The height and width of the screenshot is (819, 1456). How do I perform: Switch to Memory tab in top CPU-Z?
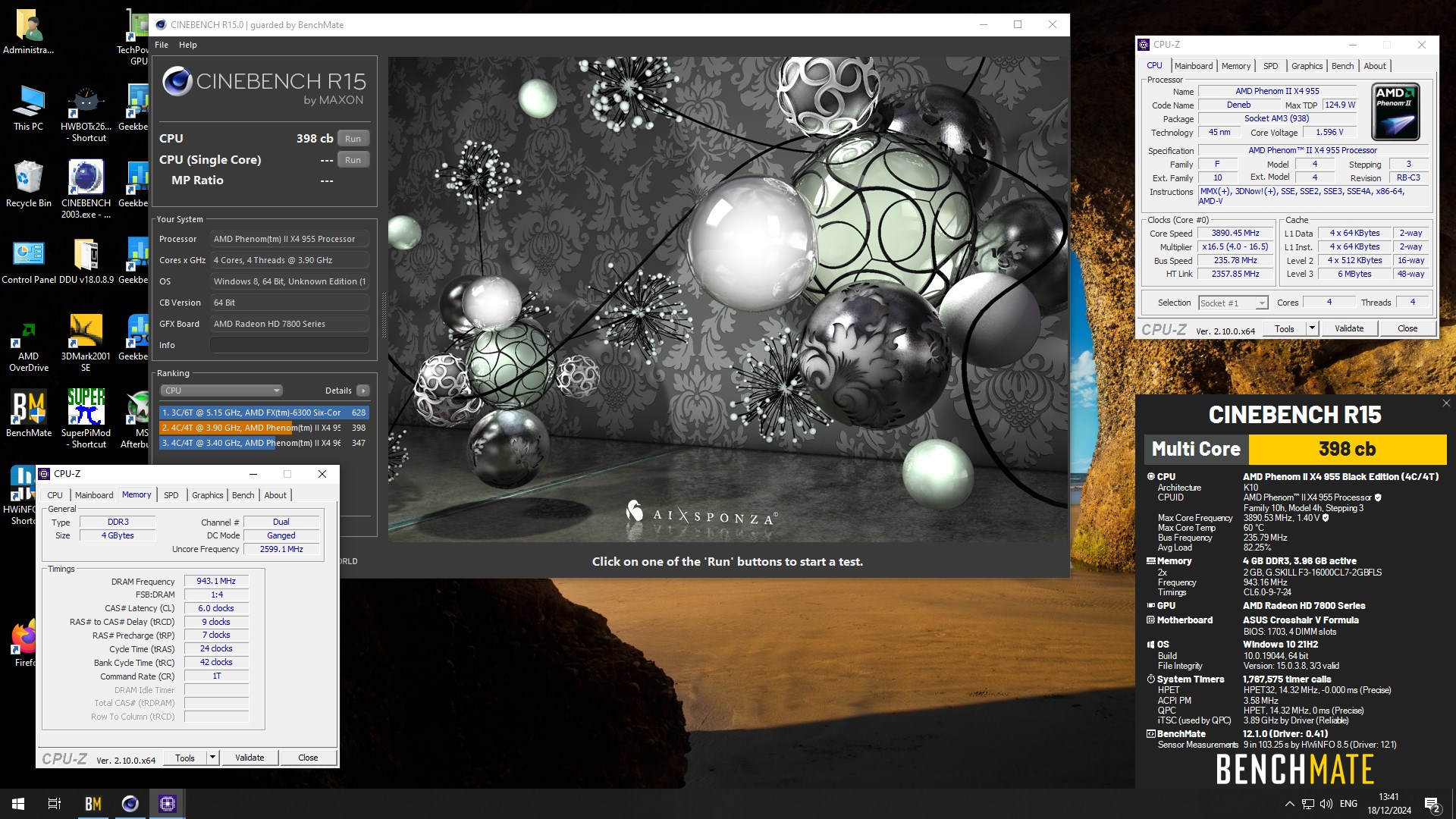click(x=1236, y=66)
